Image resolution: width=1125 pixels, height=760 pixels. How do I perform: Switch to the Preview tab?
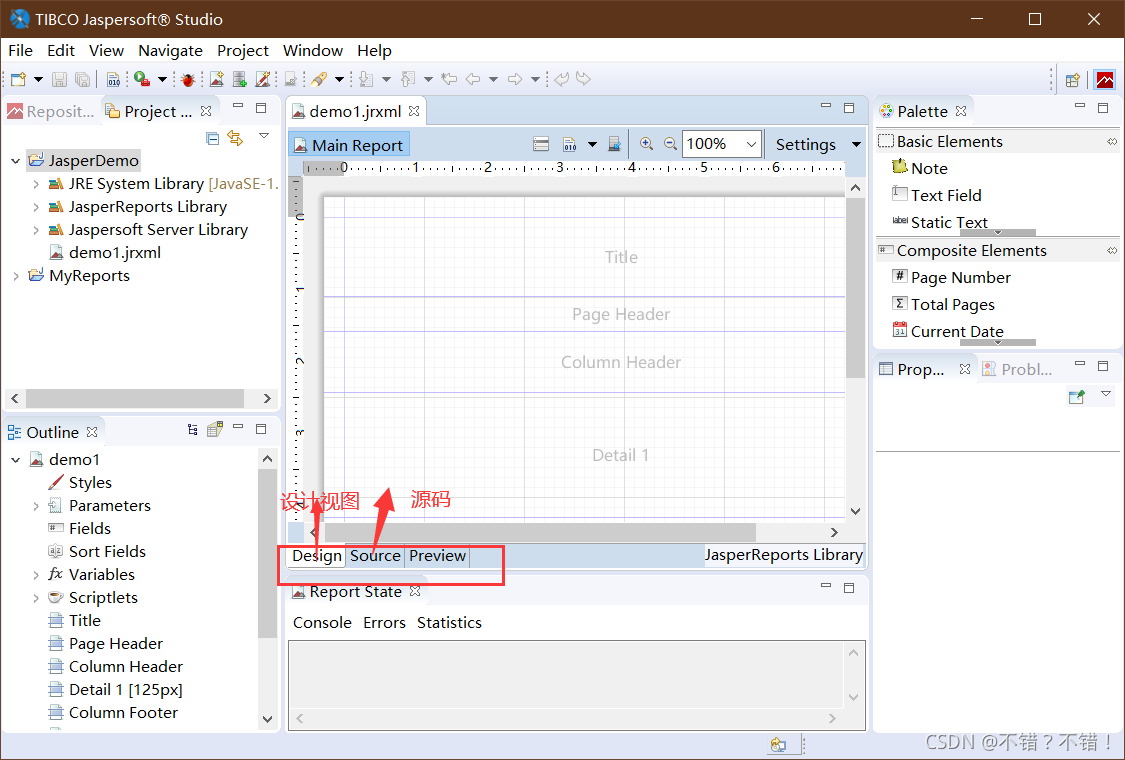point(438,555)
